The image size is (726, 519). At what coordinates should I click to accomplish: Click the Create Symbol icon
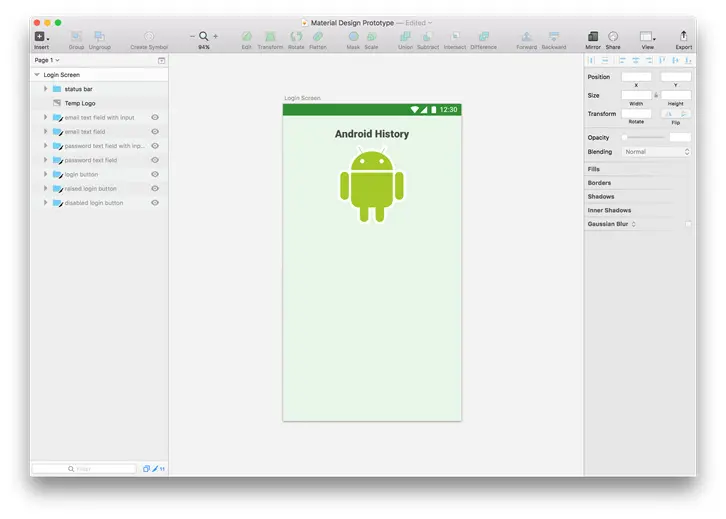click(x=149, y=36)
